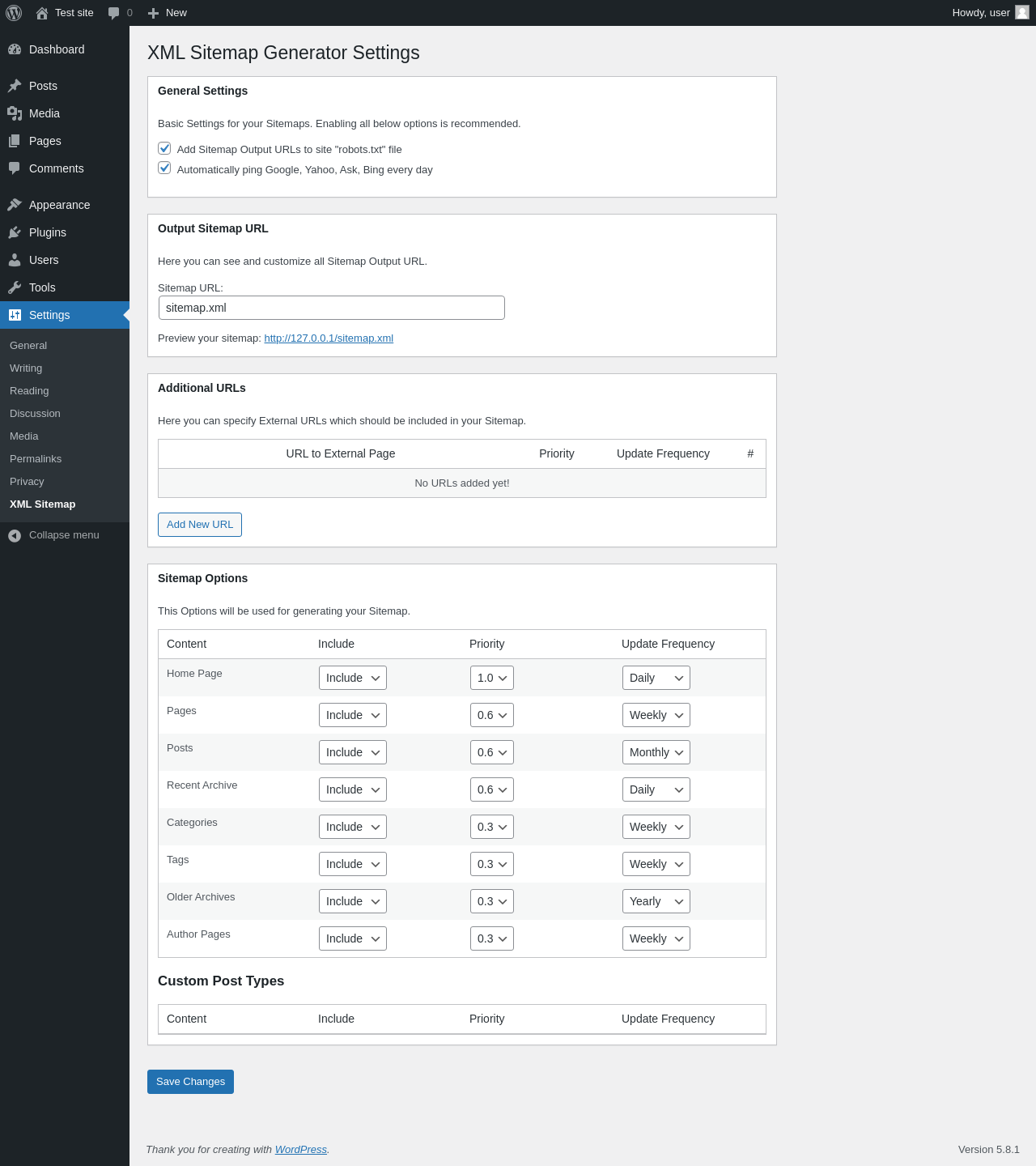Open Tags include dropdown
1036x1166 pixels.
(352, 864)
